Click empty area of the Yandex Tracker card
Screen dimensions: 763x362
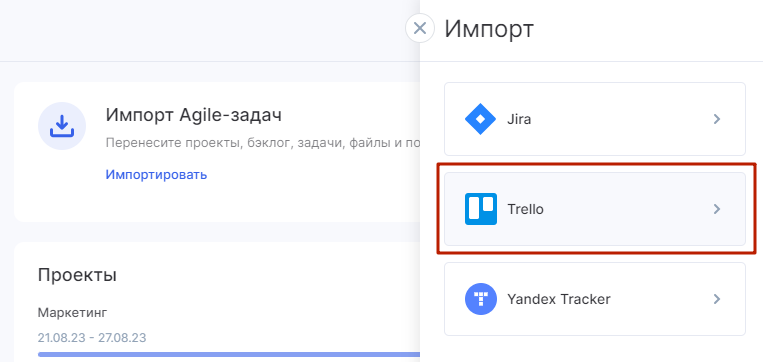pos(662,299)
